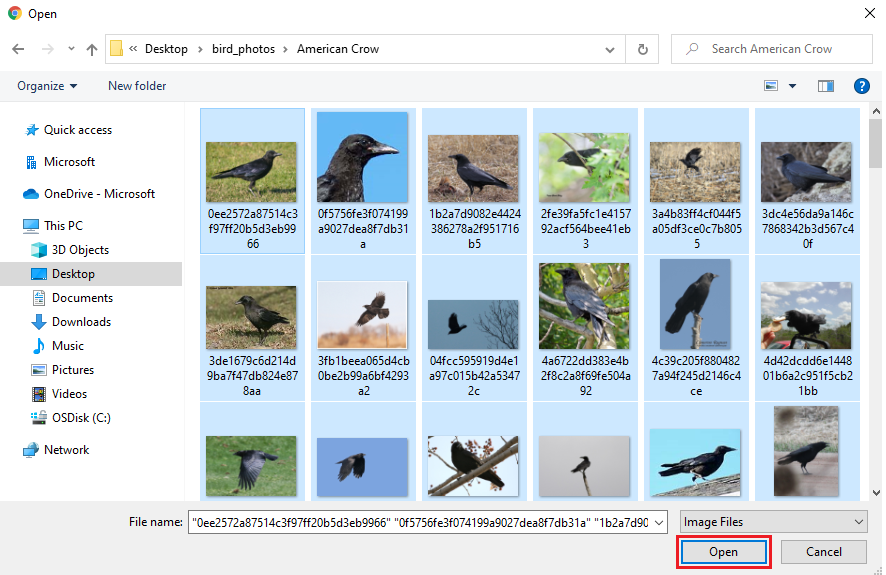Open Music in the sidebar
886x575 pixels.
click(57, 346)
